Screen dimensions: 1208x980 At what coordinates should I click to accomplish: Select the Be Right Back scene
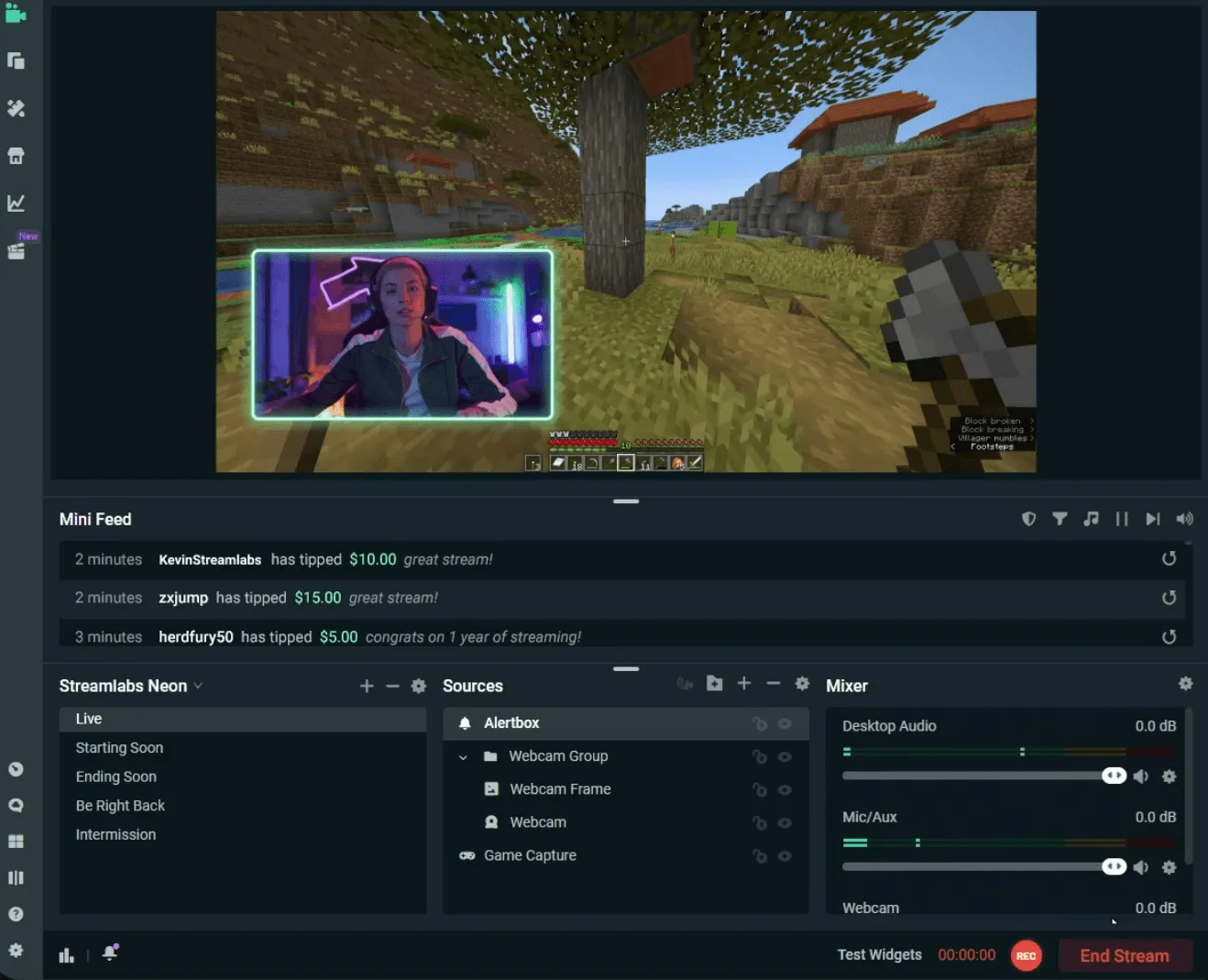click(x=243, y=806)
